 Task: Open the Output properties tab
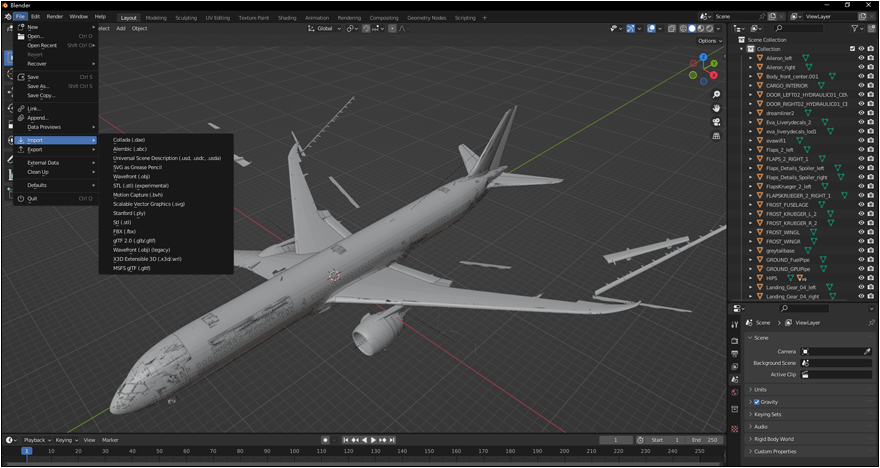coord(735,354)
